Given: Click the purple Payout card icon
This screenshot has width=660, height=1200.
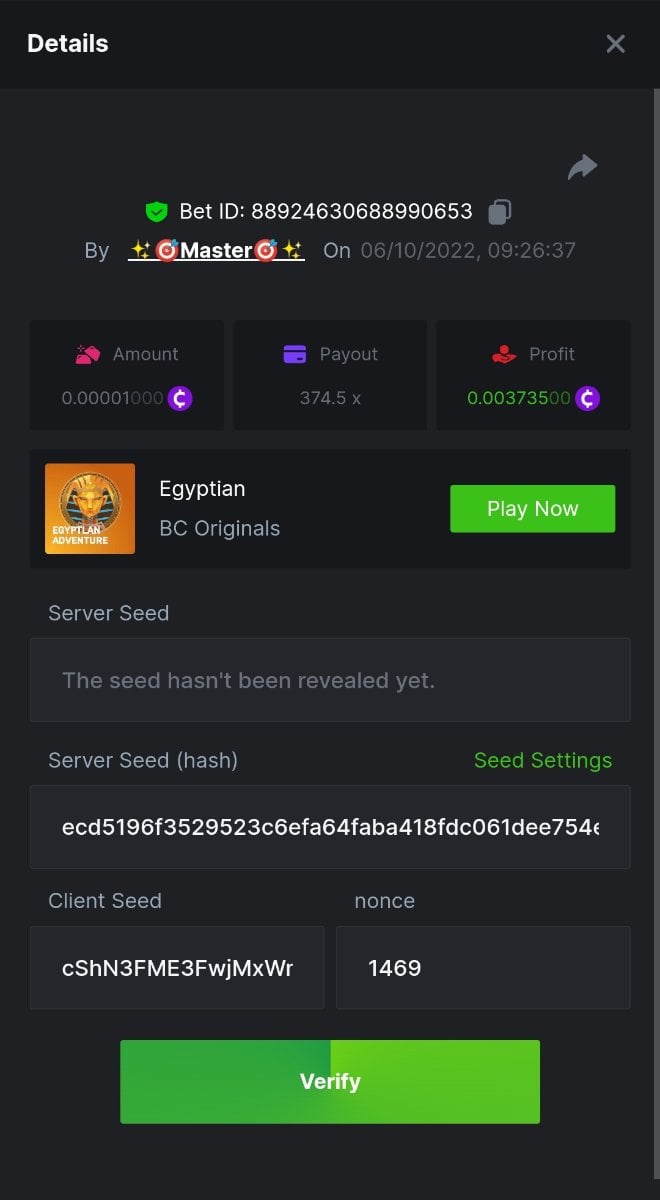Looking at the screenshot, I should (295, 354).
